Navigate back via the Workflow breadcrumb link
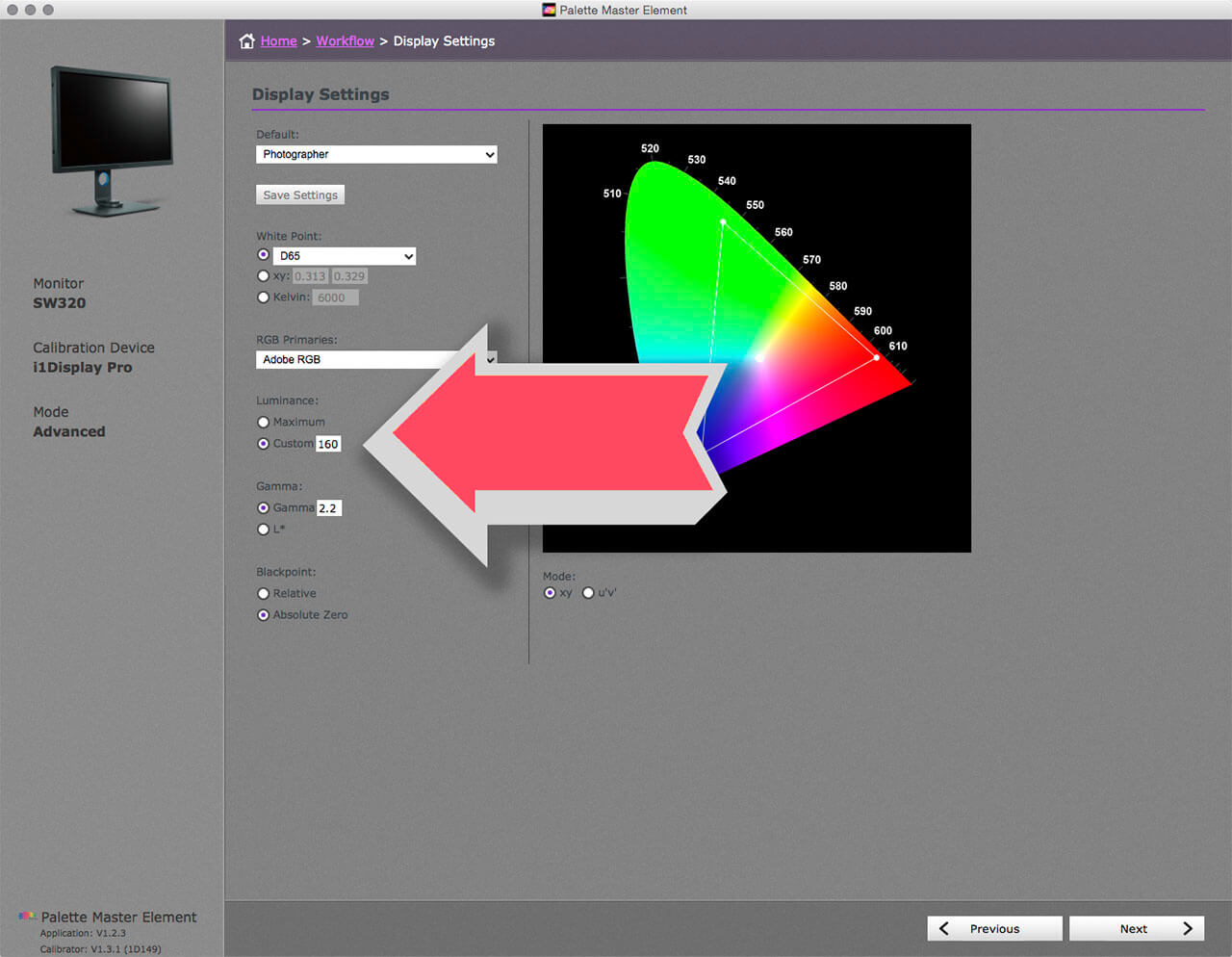The height and width of the screenshot is (957, 1232). click(345, 41)
